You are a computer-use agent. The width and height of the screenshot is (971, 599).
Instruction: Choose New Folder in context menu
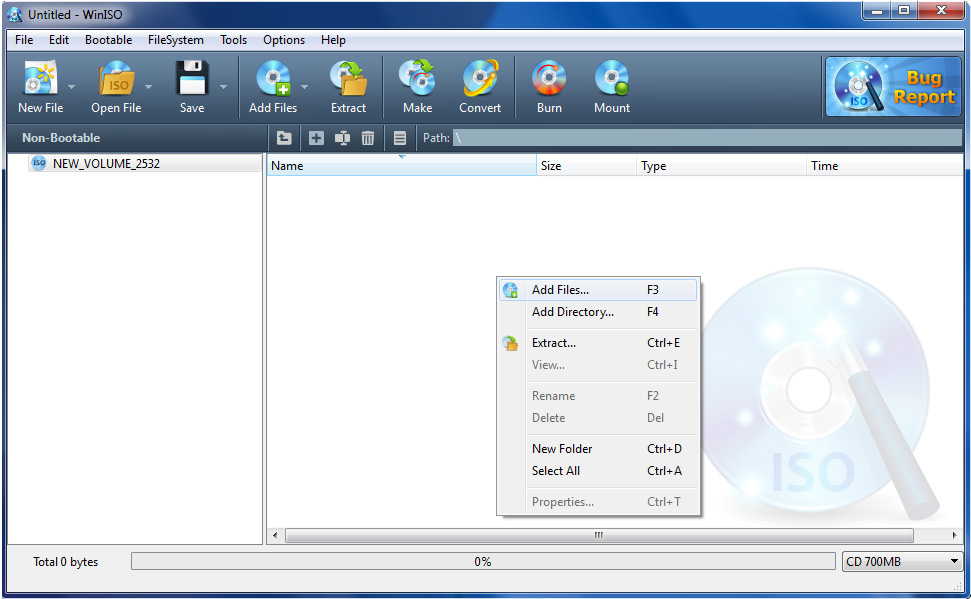(598, 448)
